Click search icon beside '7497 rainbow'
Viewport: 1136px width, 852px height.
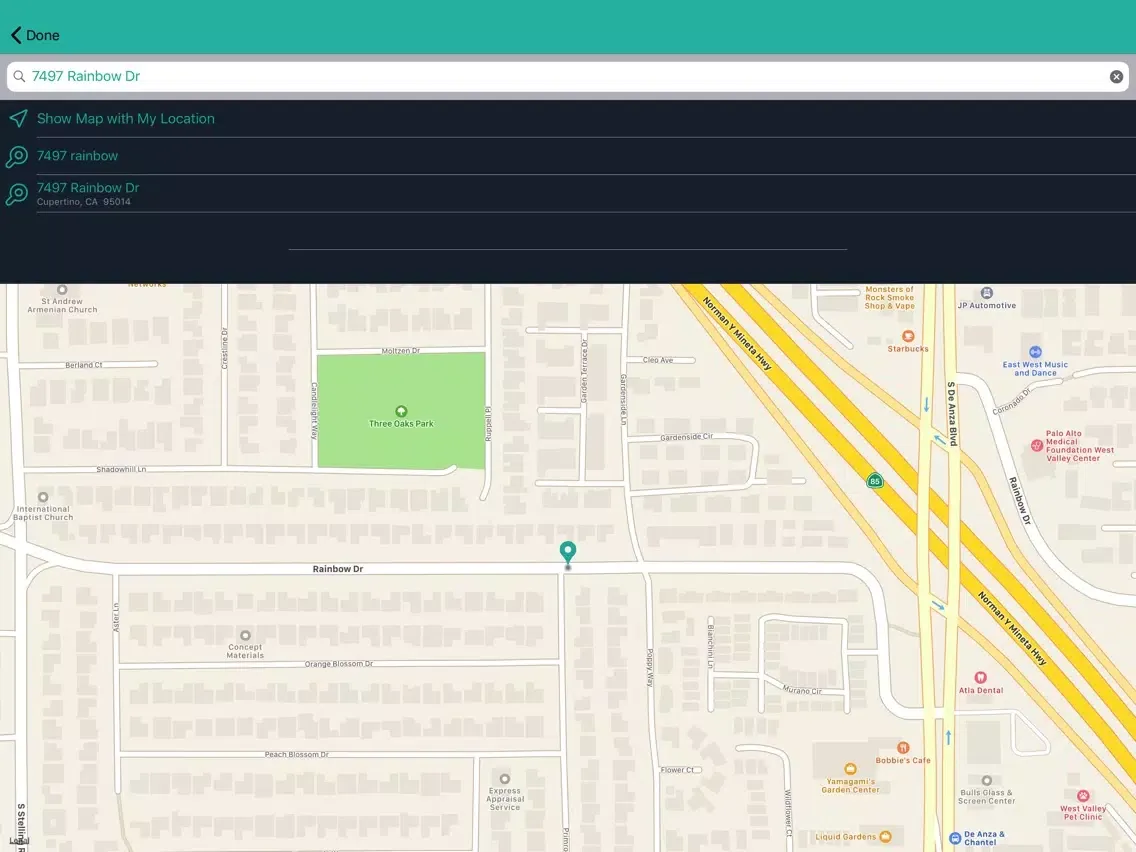(x=17, y=156)
